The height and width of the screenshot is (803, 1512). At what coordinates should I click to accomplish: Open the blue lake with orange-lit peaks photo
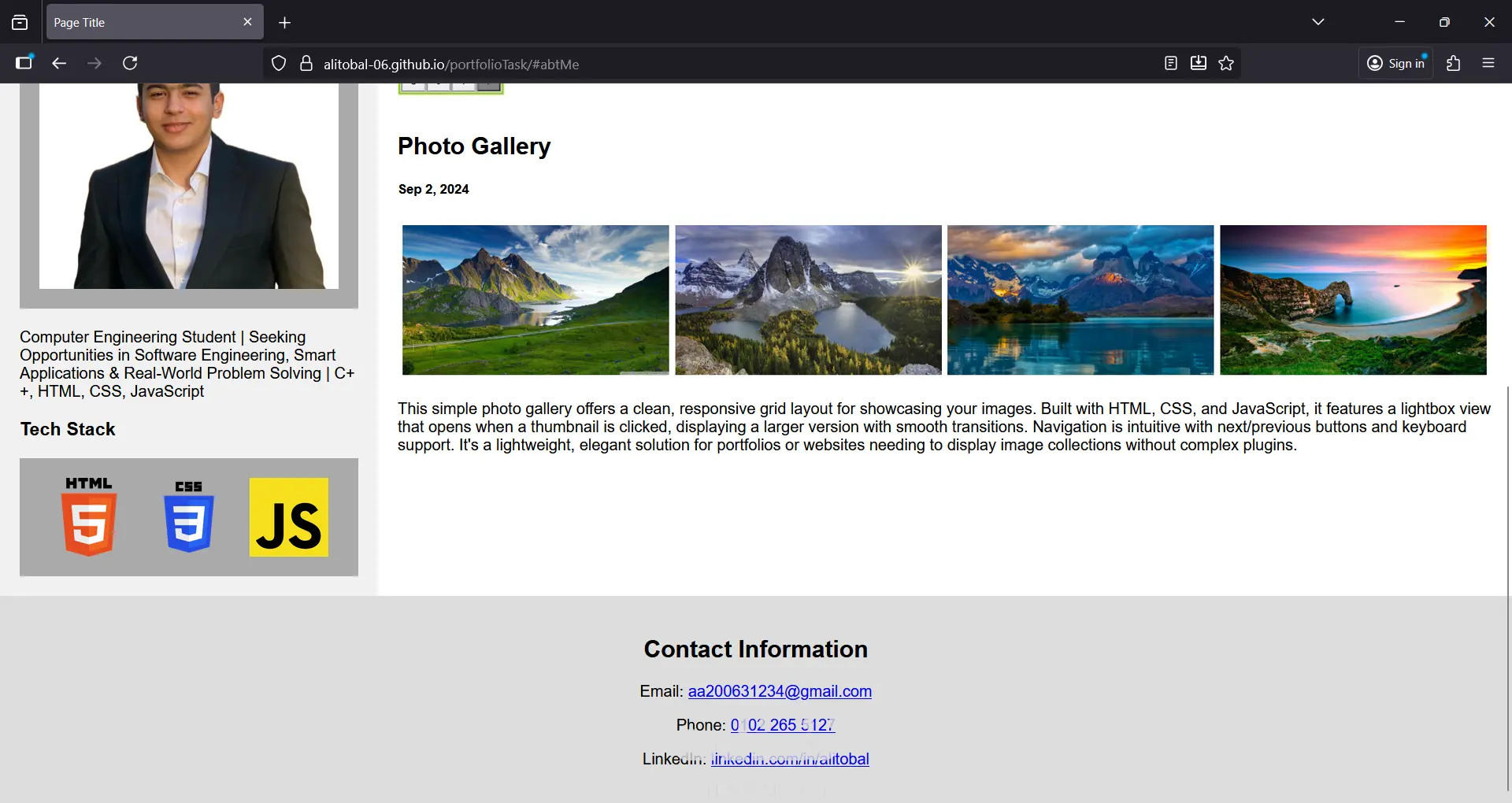pos(1080,300)
